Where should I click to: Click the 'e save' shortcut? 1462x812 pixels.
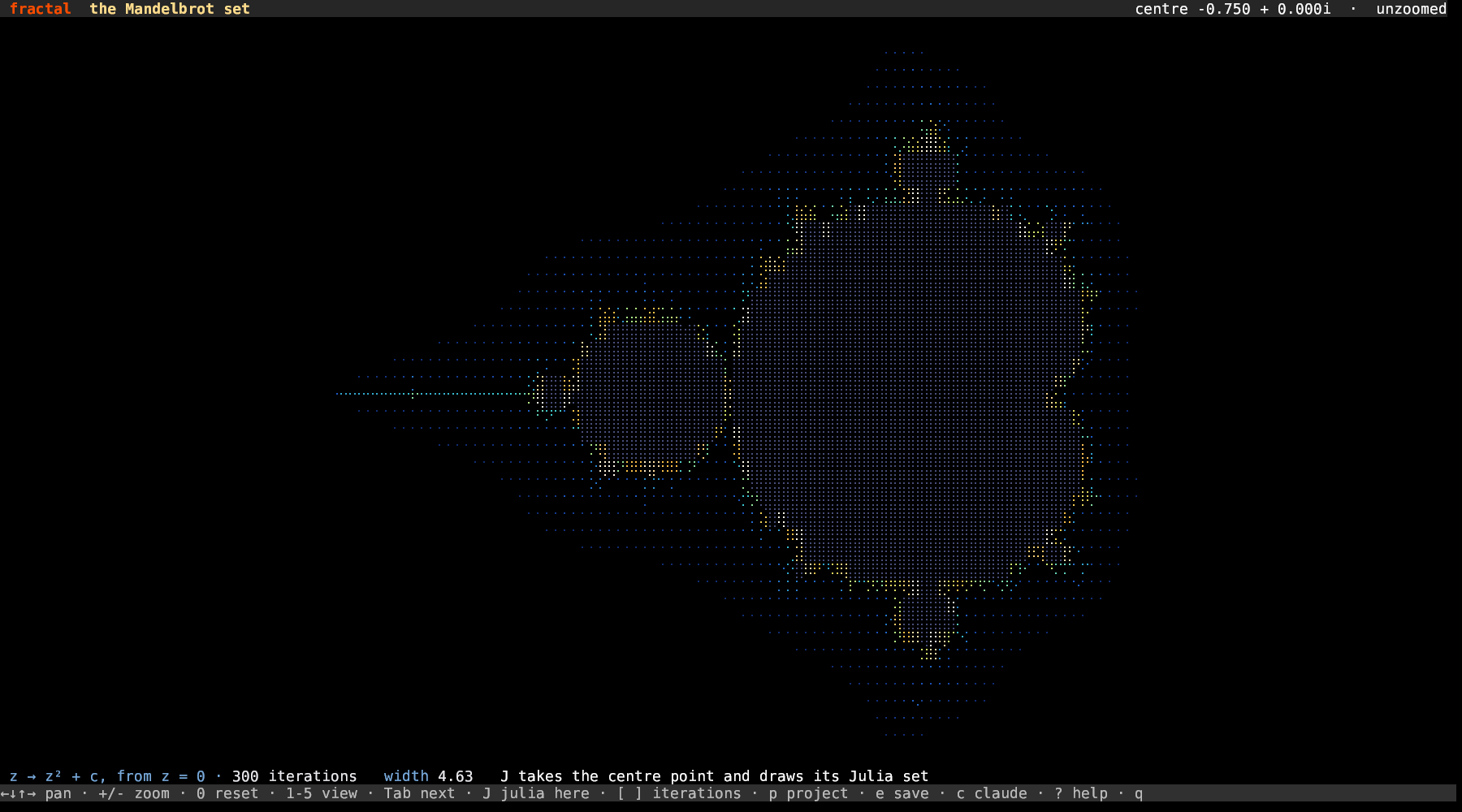pos(902,793)
